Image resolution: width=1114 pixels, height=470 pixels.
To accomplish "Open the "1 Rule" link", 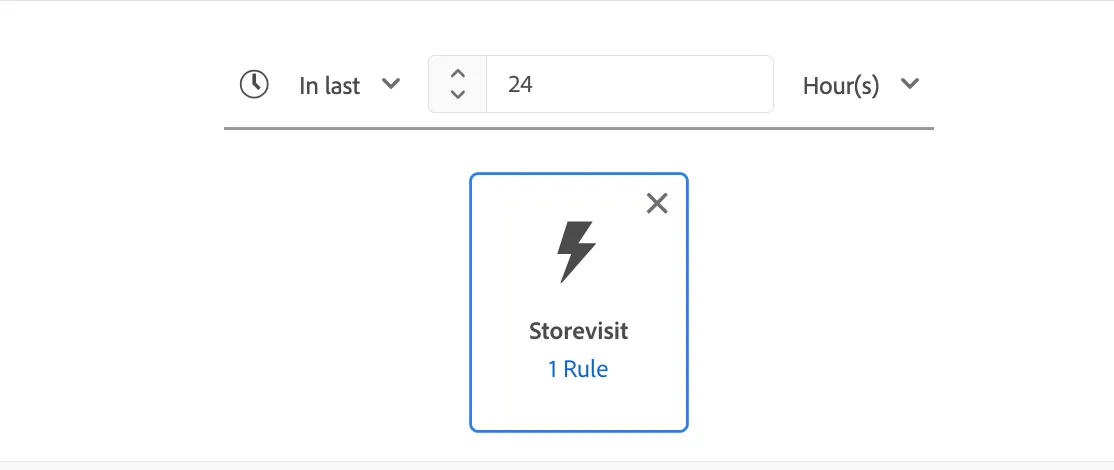I will [x=578, y=369].
